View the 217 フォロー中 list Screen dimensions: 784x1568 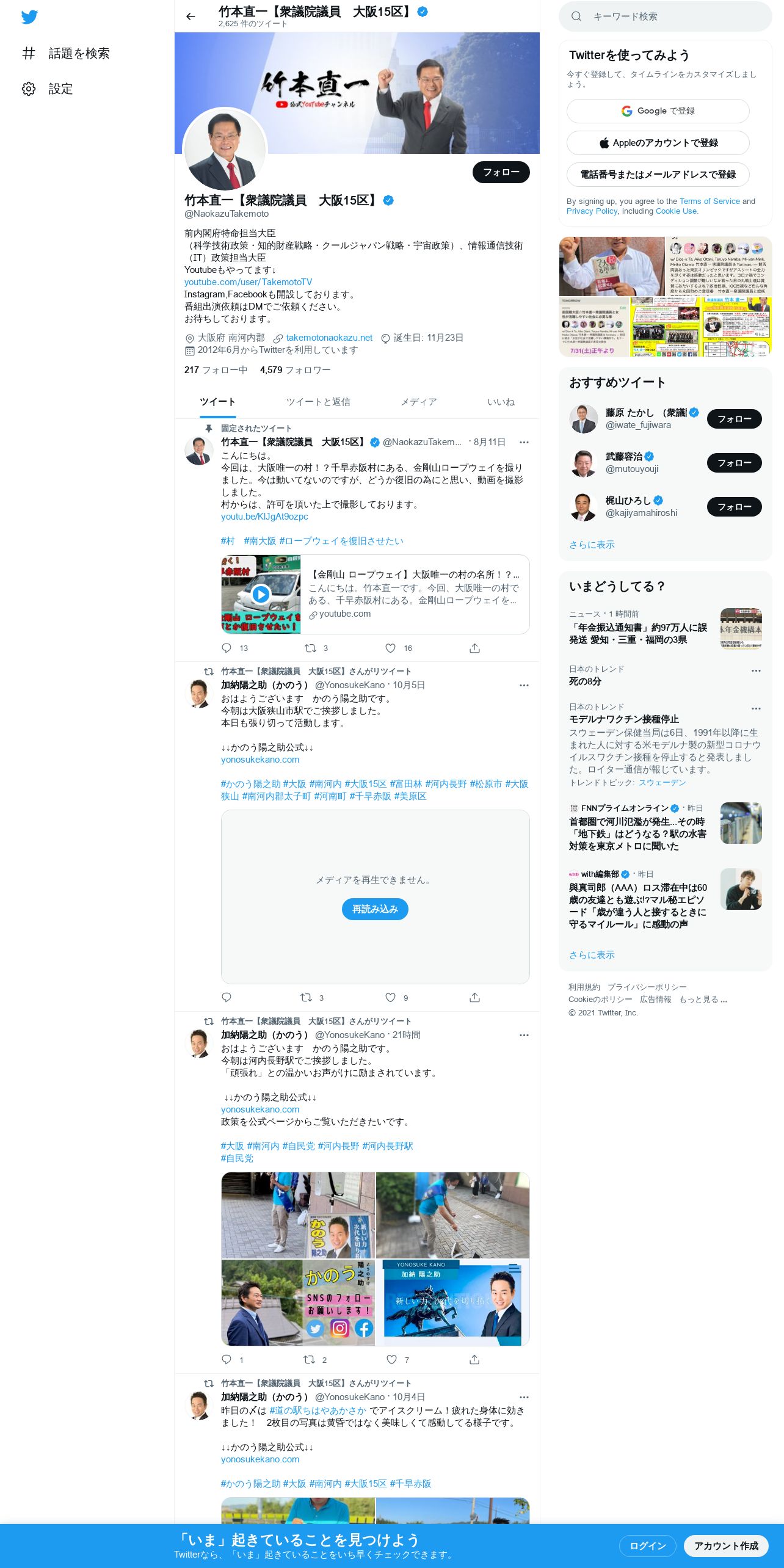[216, 370]
